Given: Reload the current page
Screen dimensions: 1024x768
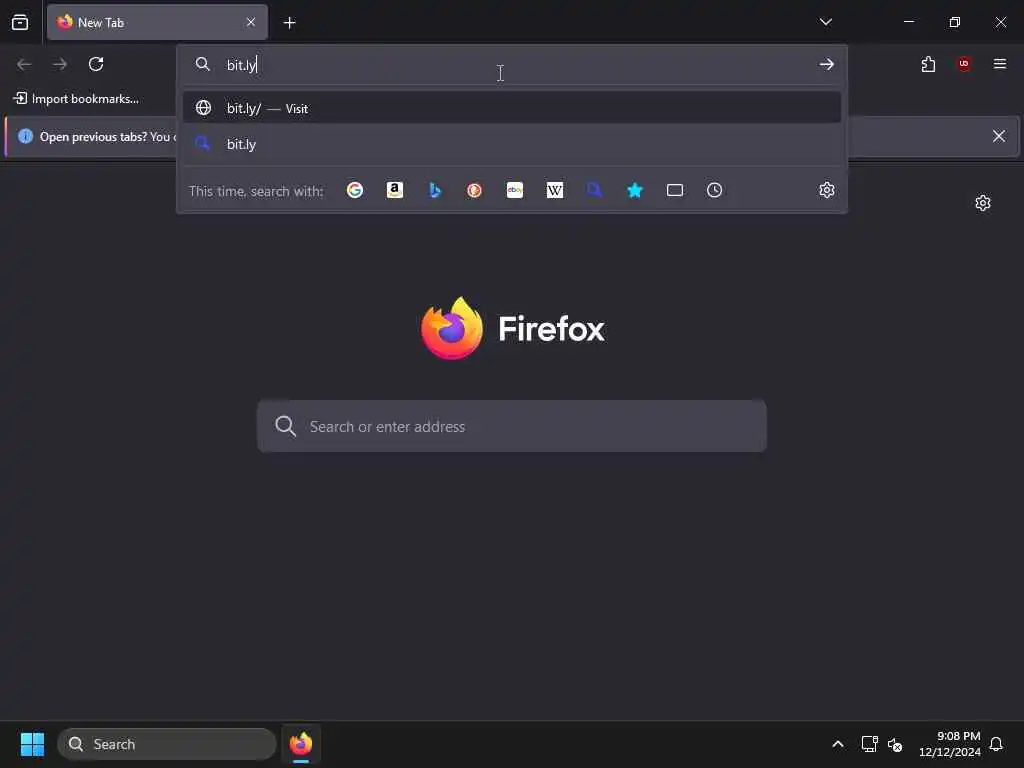Looking at the screenshot, I should click(x=96, y=64).
